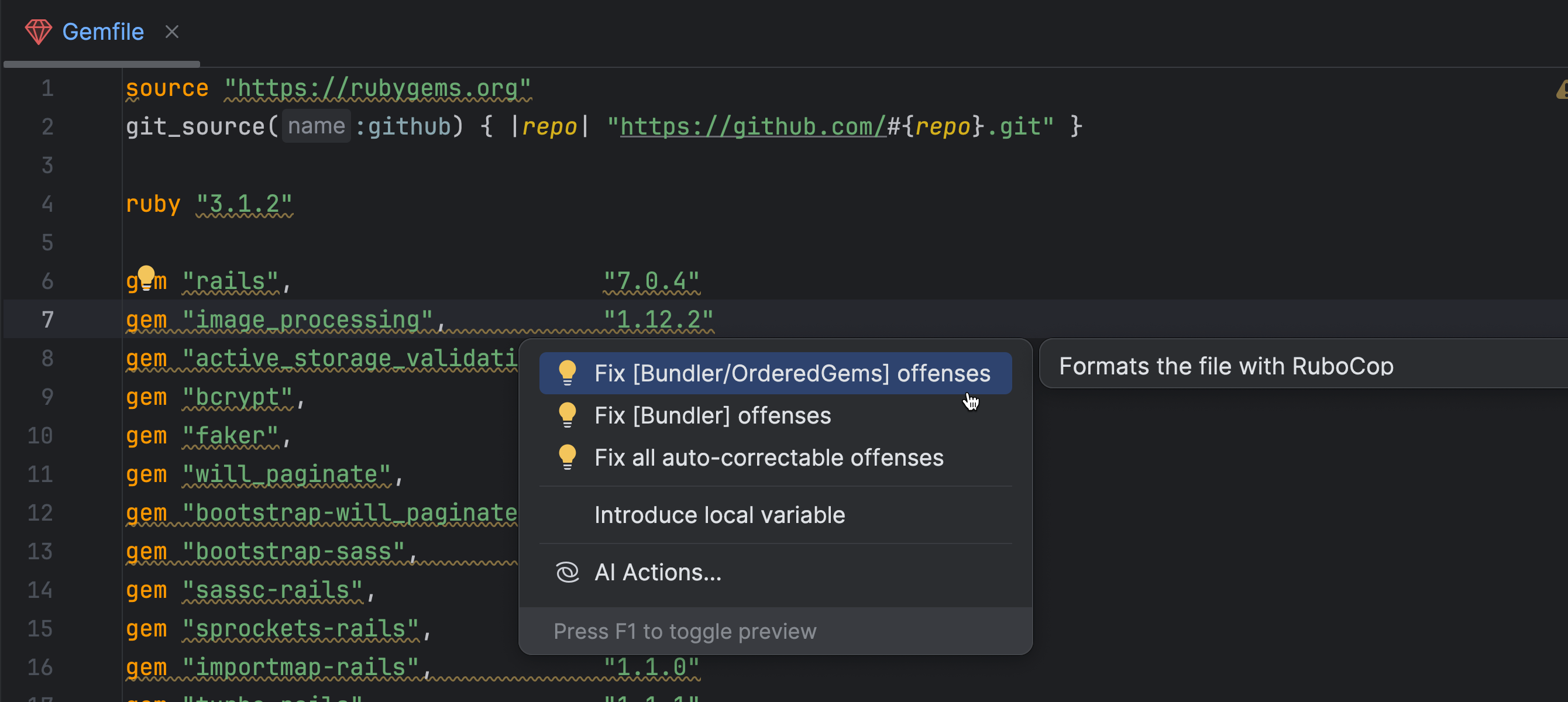Screen dimensions: 1568x702
Task: Choose Fix all auto-correctable offenses
Action: [x=768, y=457]
